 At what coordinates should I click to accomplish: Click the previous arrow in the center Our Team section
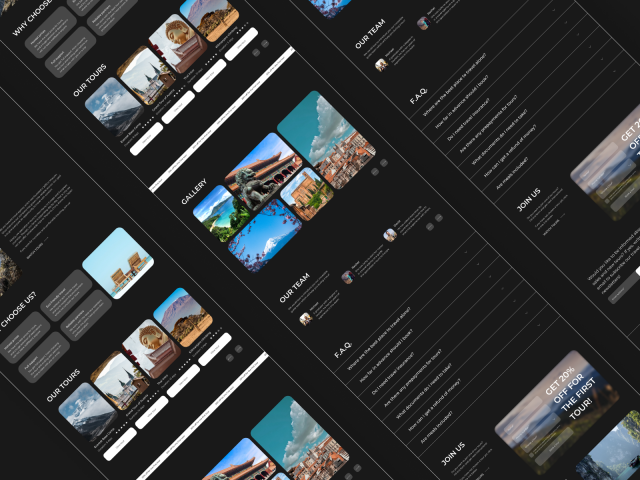click(429, 227)
